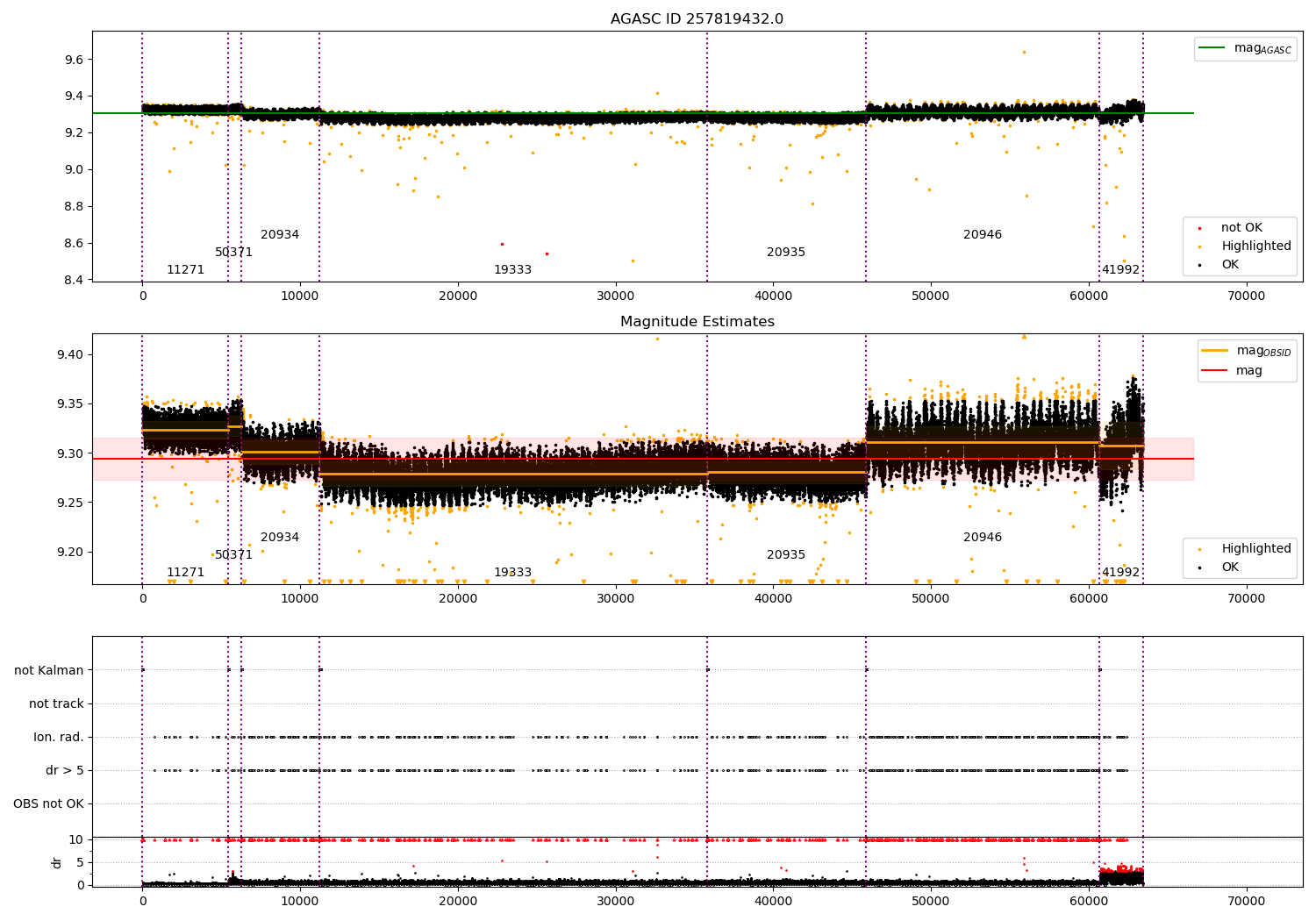This screenshot has width=1316, height=921.
Task: Select the 'not OK' legend entry
Action: coord(1241,228)
